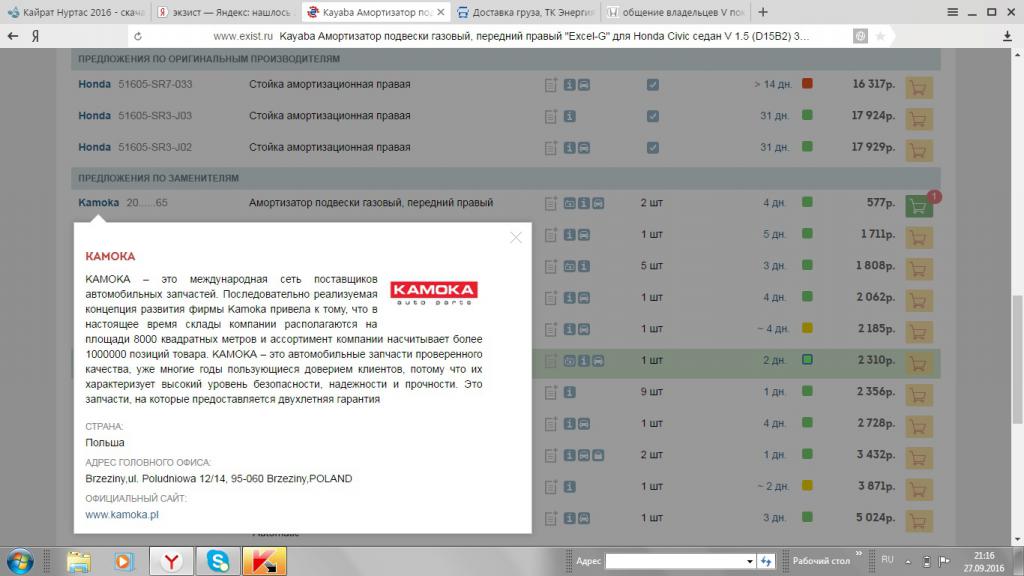This screenshot has height=576, width=1024.
Task: Click the Kamoka brand link
Action: tap(99, 202)
